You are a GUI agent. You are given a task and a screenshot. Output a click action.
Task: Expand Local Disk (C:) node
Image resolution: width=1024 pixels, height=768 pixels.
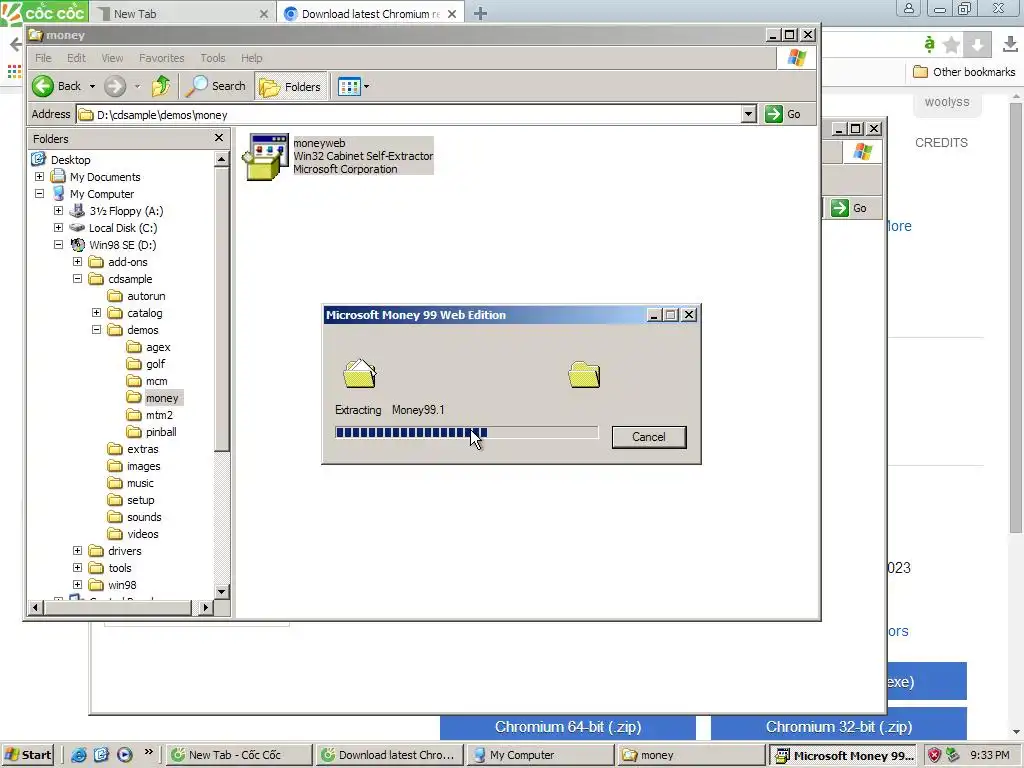coord(58,228)
